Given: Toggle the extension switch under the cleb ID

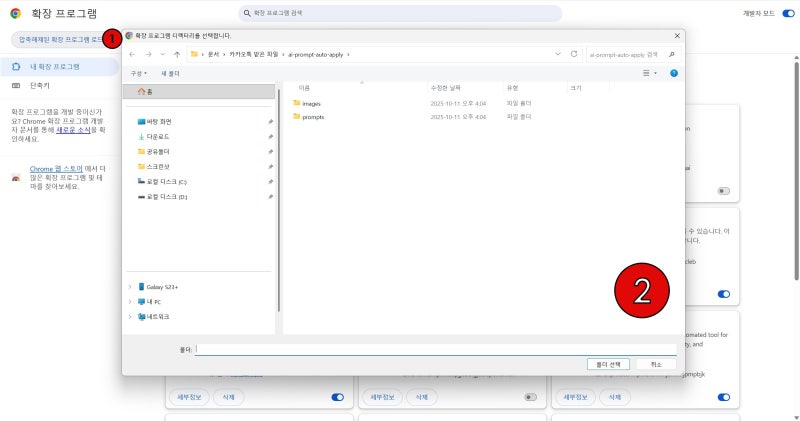Looking at the screenshot, I should 724,294.
